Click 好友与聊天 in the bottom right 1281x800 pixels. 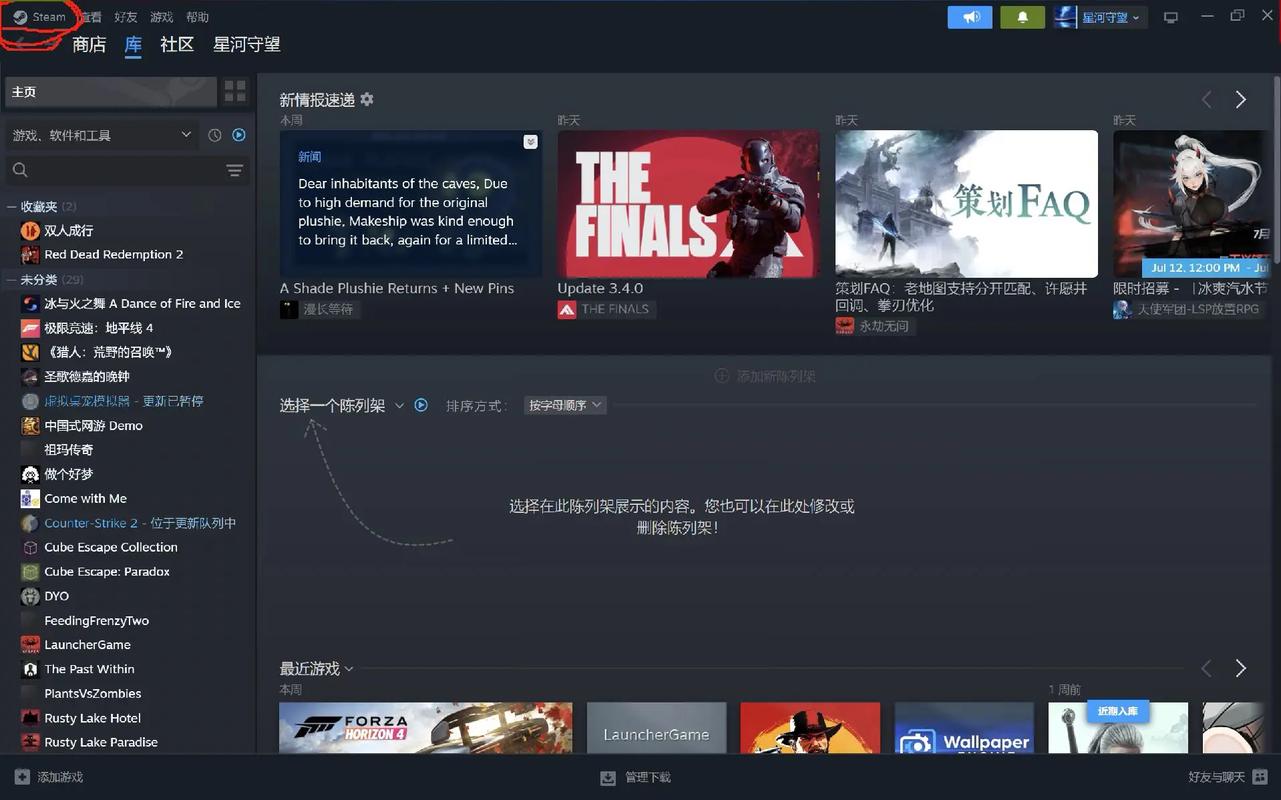1222,776
